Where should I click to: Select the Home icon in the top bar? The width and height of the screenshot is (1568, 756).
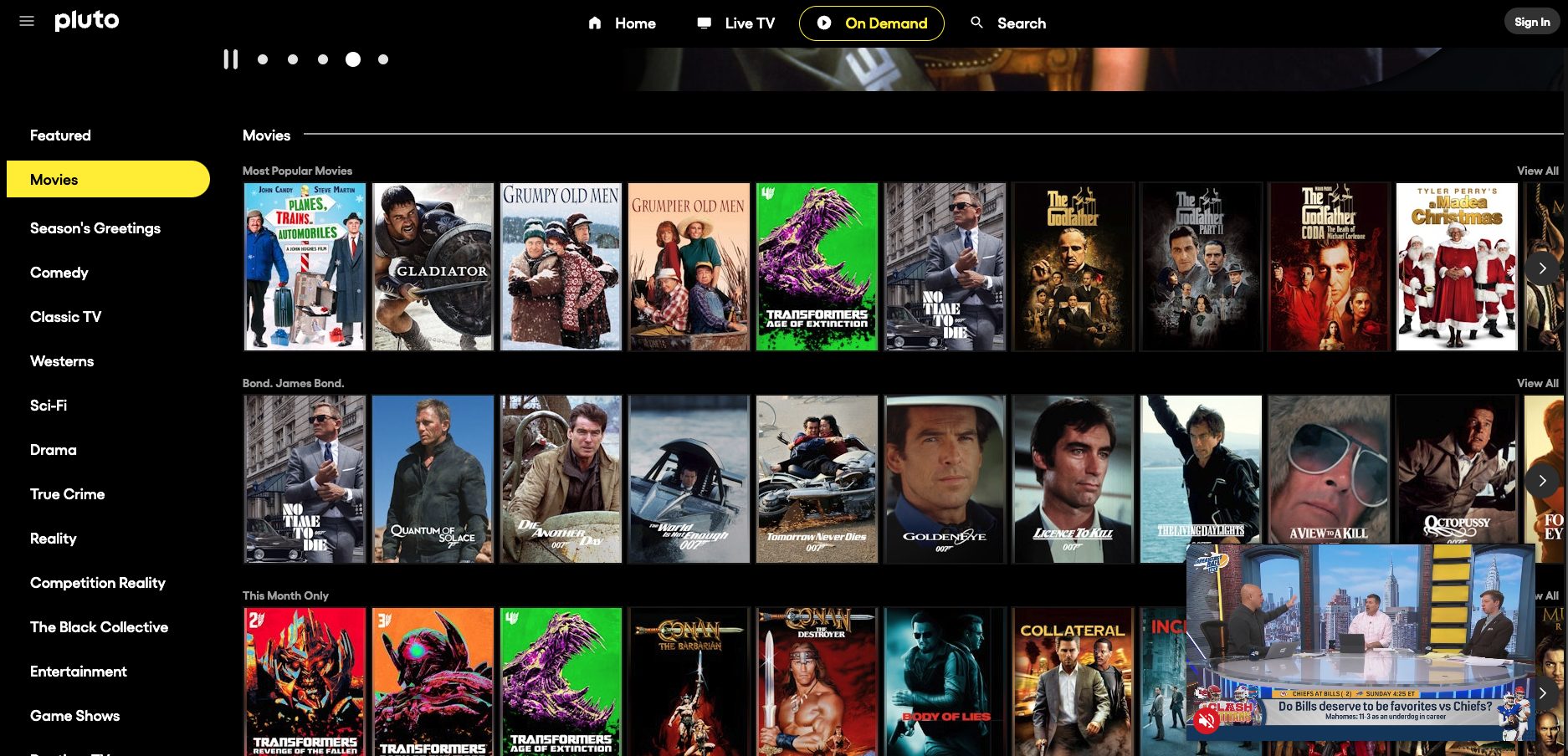595,23
